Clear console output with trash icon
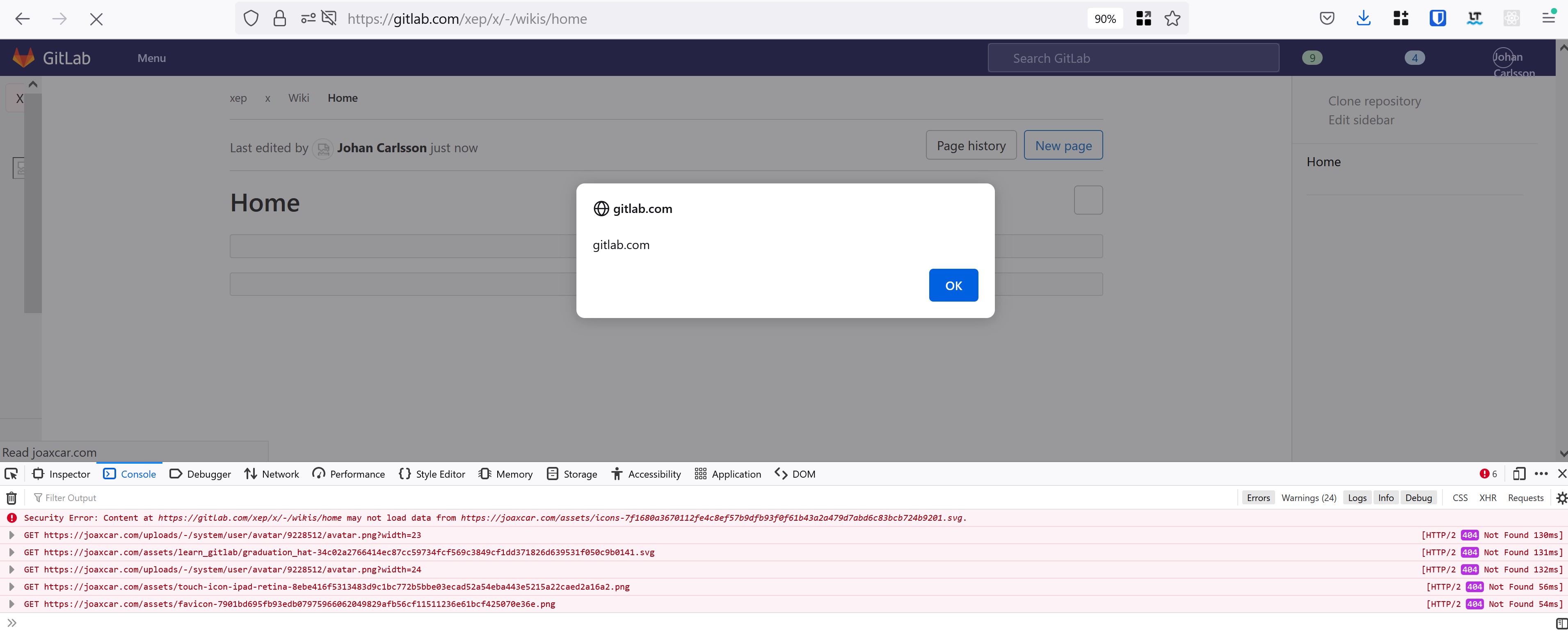This screenshot has height=643, width=1568. 11,498
